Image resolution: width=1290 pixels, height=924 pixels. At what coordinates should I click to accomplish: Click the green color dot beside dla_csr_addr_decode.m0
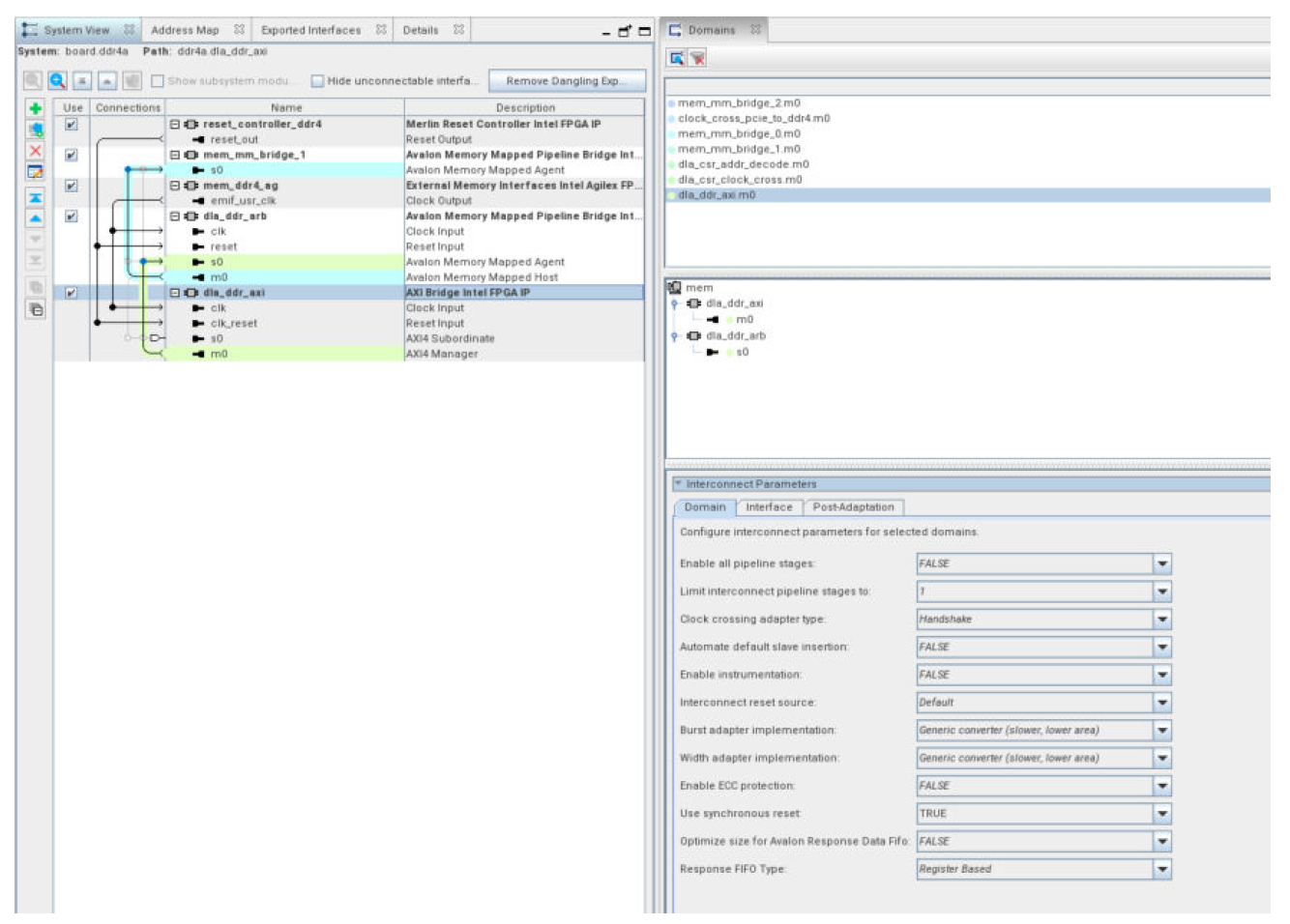672,164
